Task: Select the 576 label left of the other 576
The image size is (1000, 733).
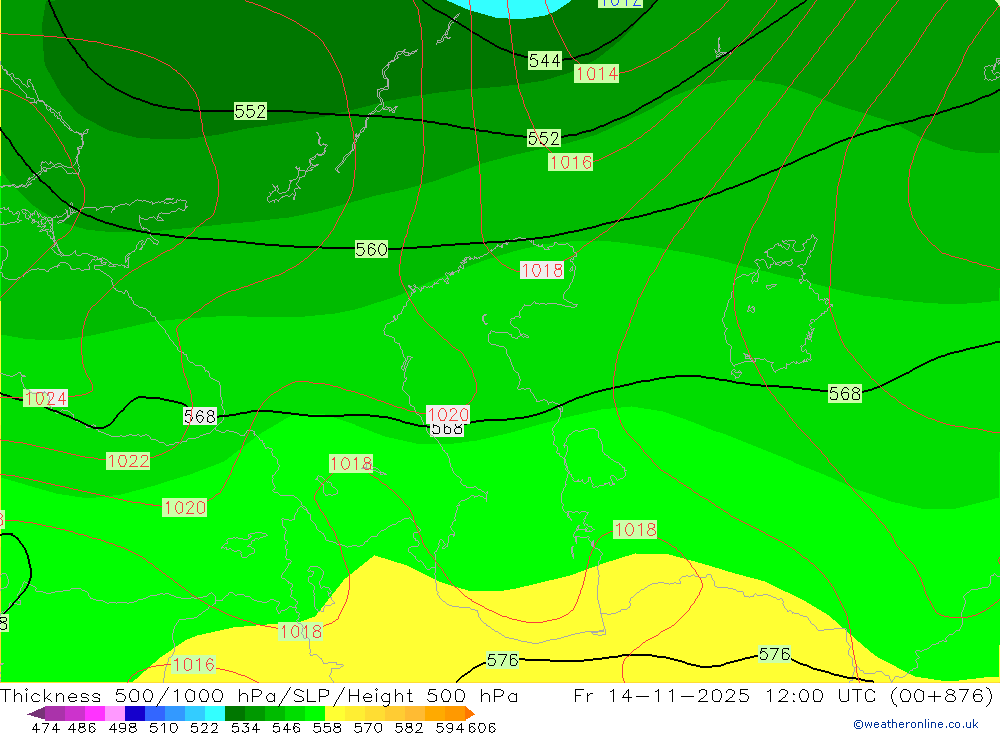Action: 503,660
